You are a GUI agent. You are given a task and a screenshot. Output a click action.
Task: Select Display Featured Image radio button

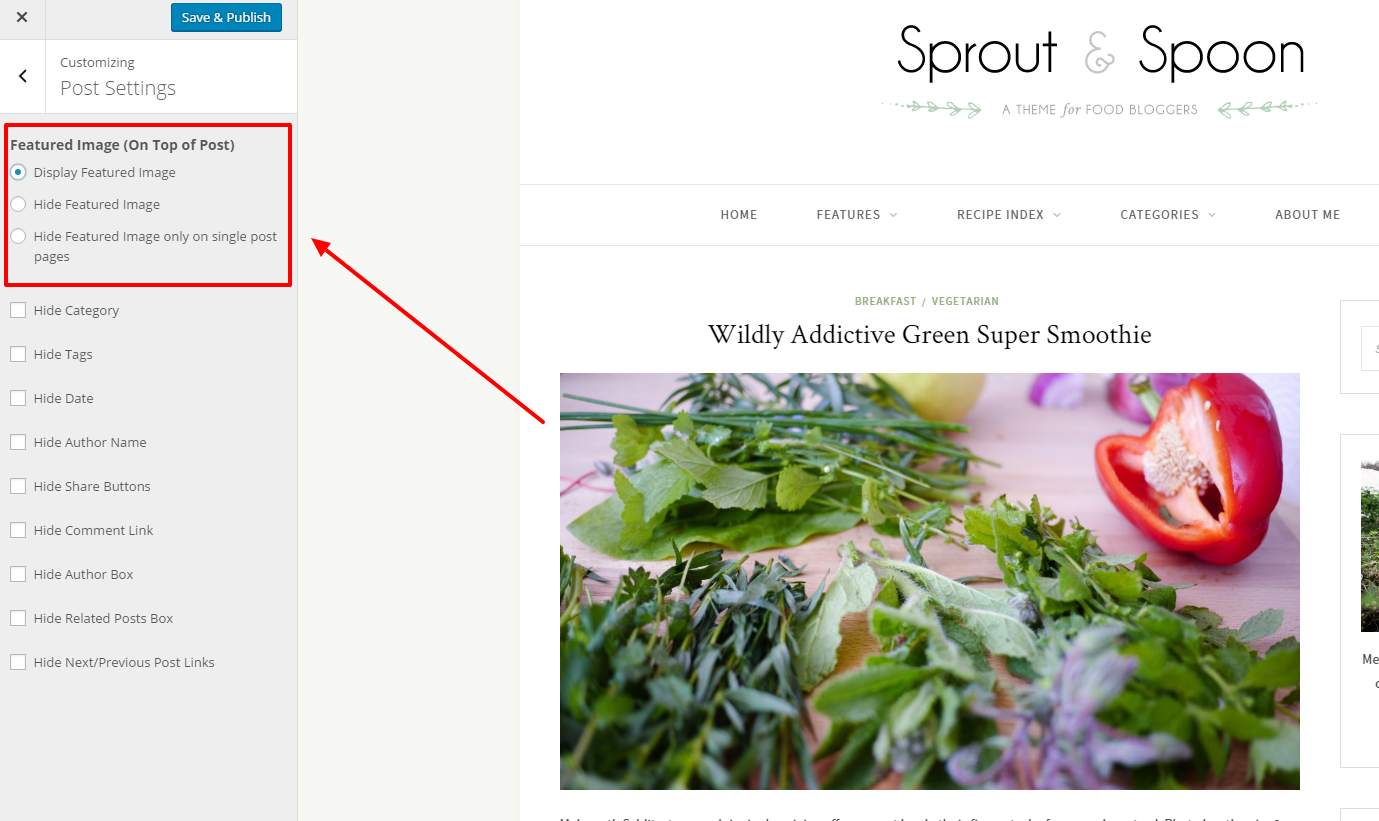coord(18,172)
